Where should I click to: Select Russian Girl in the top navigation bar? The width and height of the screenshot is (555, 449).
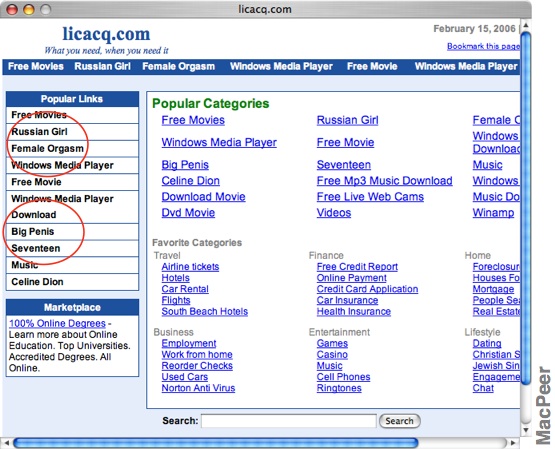pyautogui.click(x=102, y=67)
